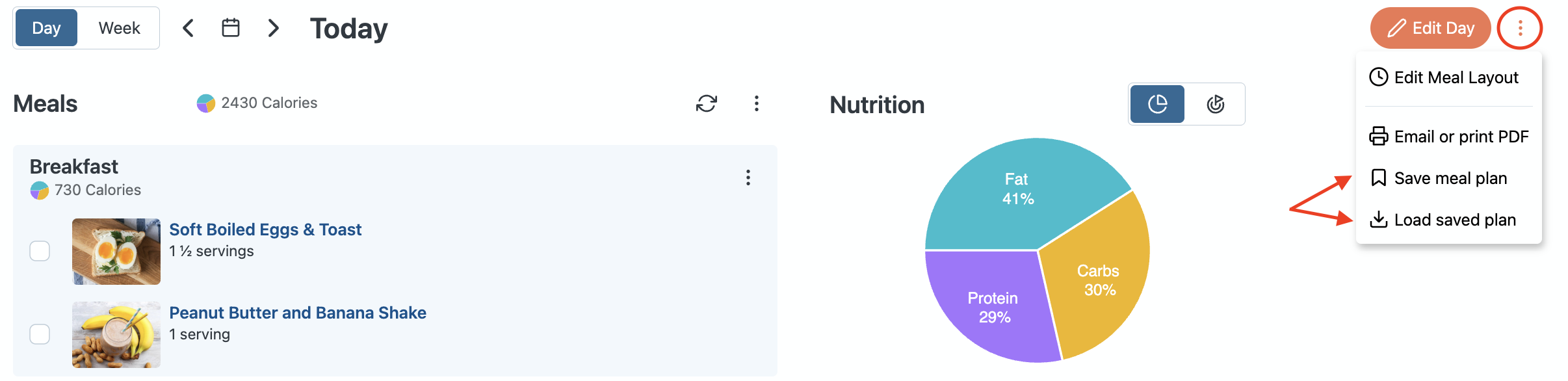Switch to Week view
The width and height of the screenshot is (1568, 381).
pos(119,28)
